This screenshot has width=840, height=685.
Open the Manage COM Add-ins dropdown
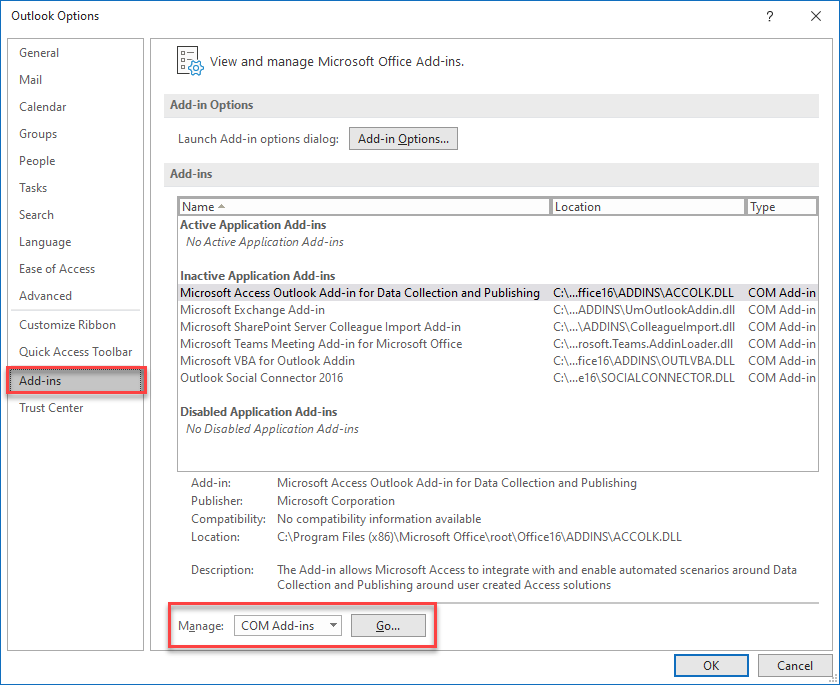click(x=288, y=626)
